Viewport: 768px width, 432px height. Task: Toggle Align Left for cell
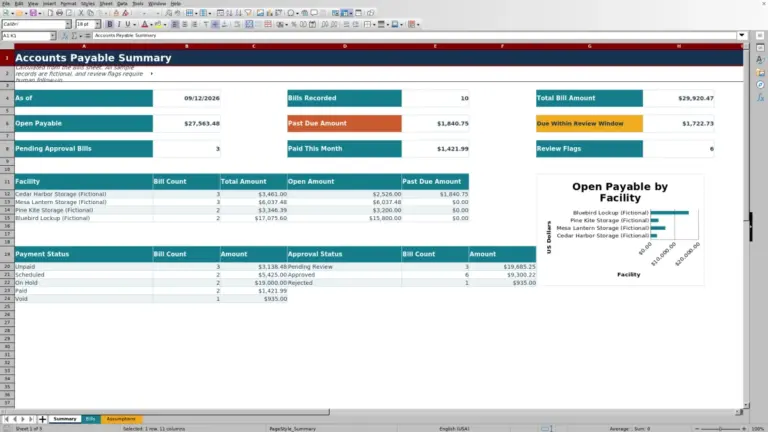point(175,24)
